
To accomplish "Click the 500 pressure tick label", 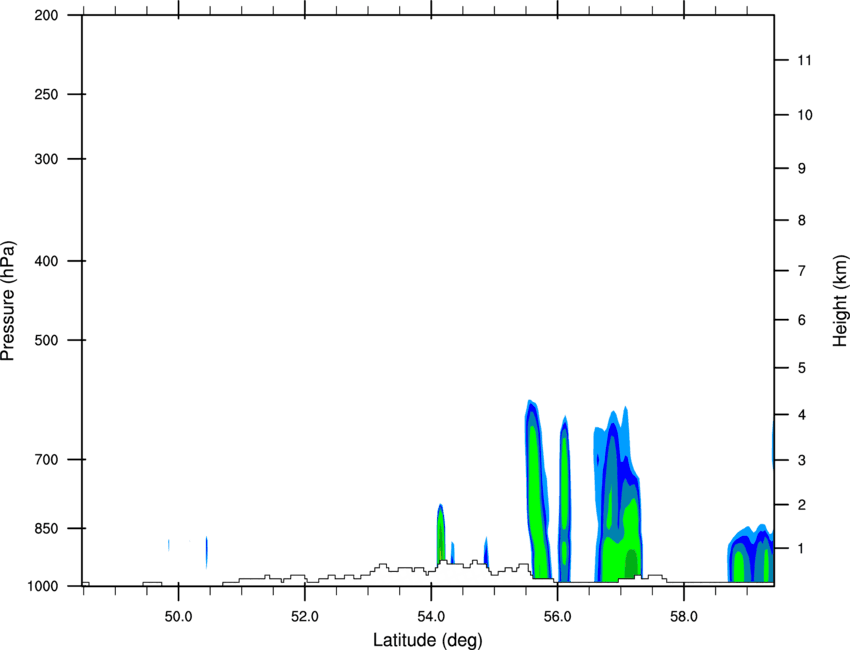I will click(x=47, y=340).
